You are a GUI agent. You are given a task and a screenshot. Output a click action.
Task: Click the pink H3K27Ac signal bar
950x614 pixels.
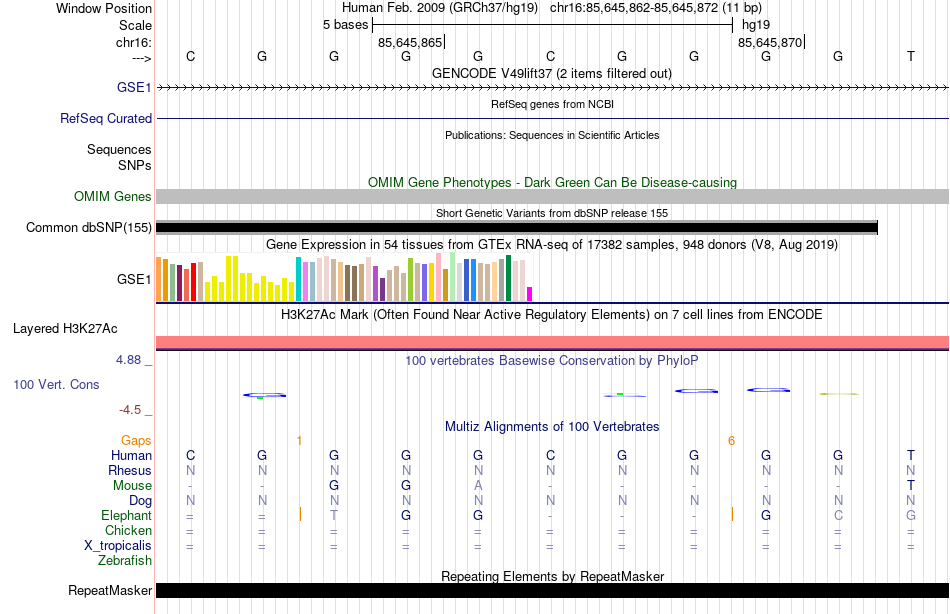pos(552,342)
